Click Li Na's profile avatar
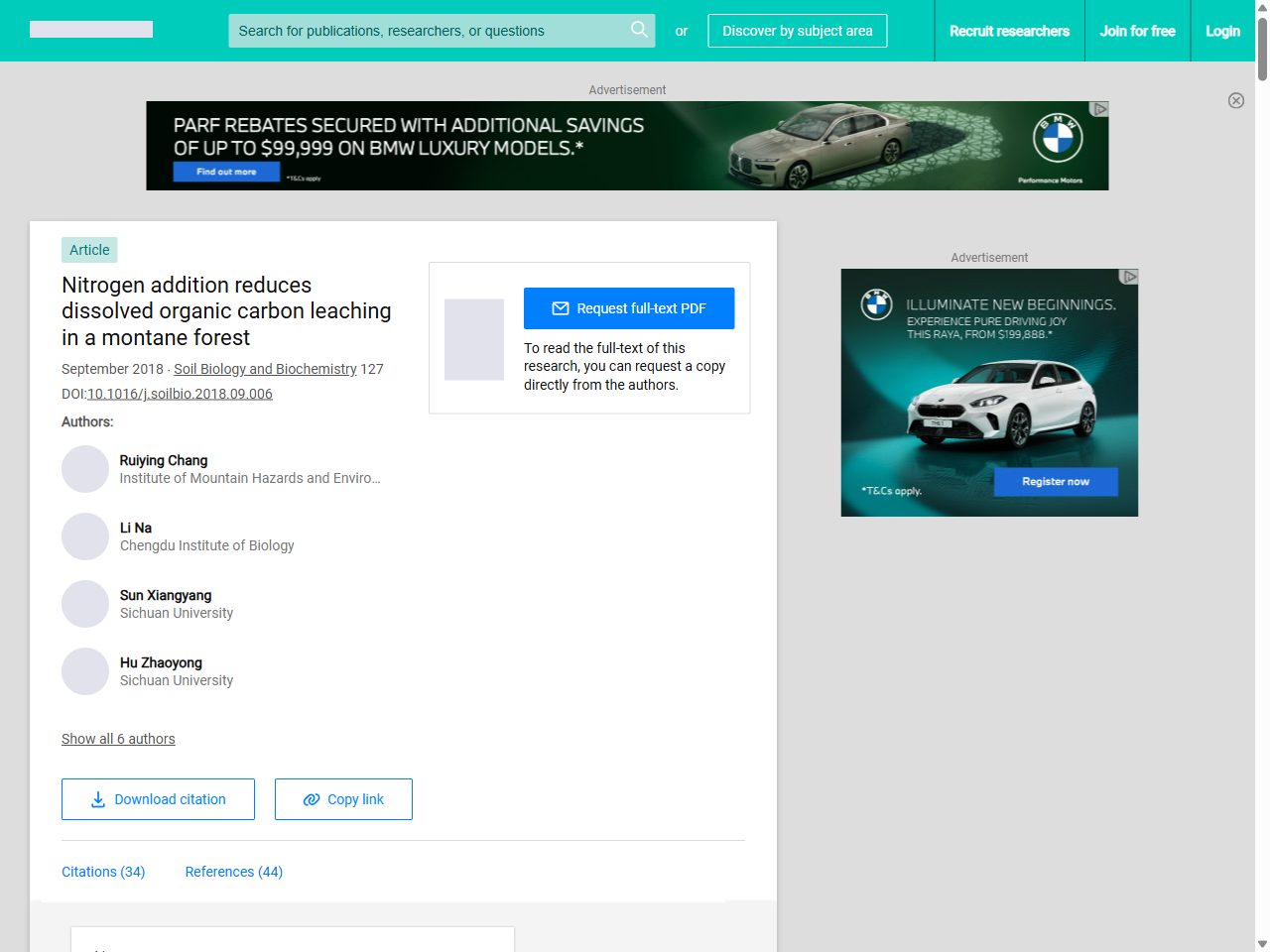 [x=85, y=536]
